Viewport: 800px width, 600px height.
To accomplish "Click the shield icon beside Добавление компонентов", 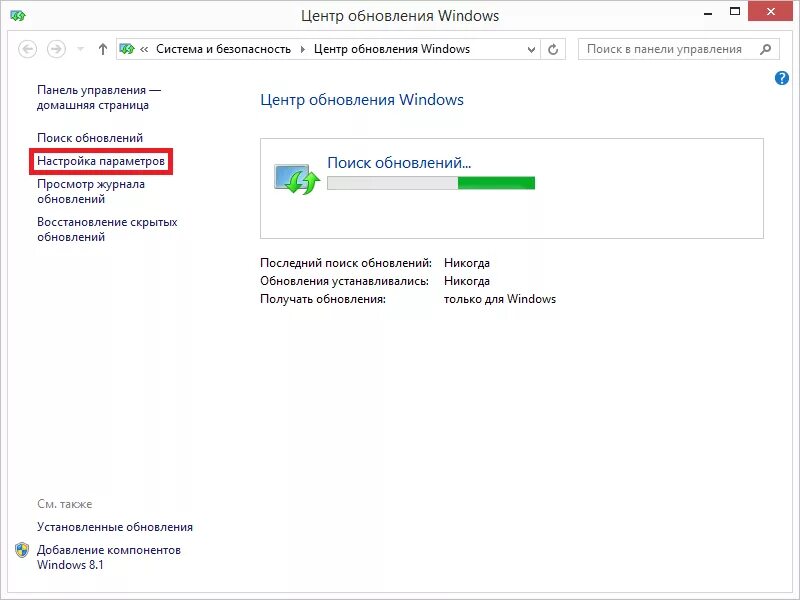I will pyautogui.click(x=22, y=550).
